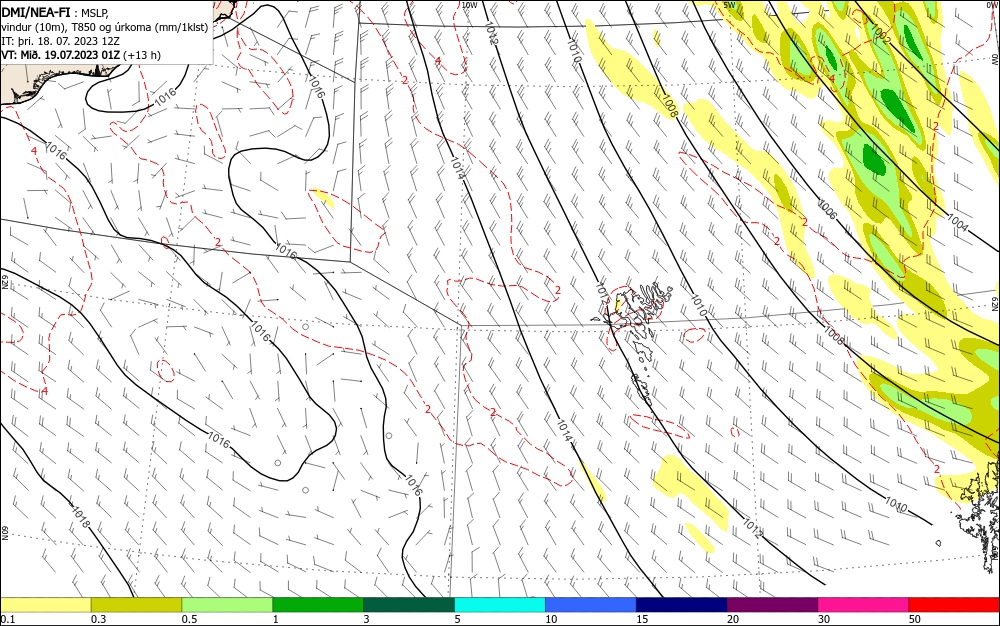This screenshot has width=1000, height=626.
Task: Click the 'IT: þri. 18. 07. 2023 12Z' line
Action: [61, 41]
